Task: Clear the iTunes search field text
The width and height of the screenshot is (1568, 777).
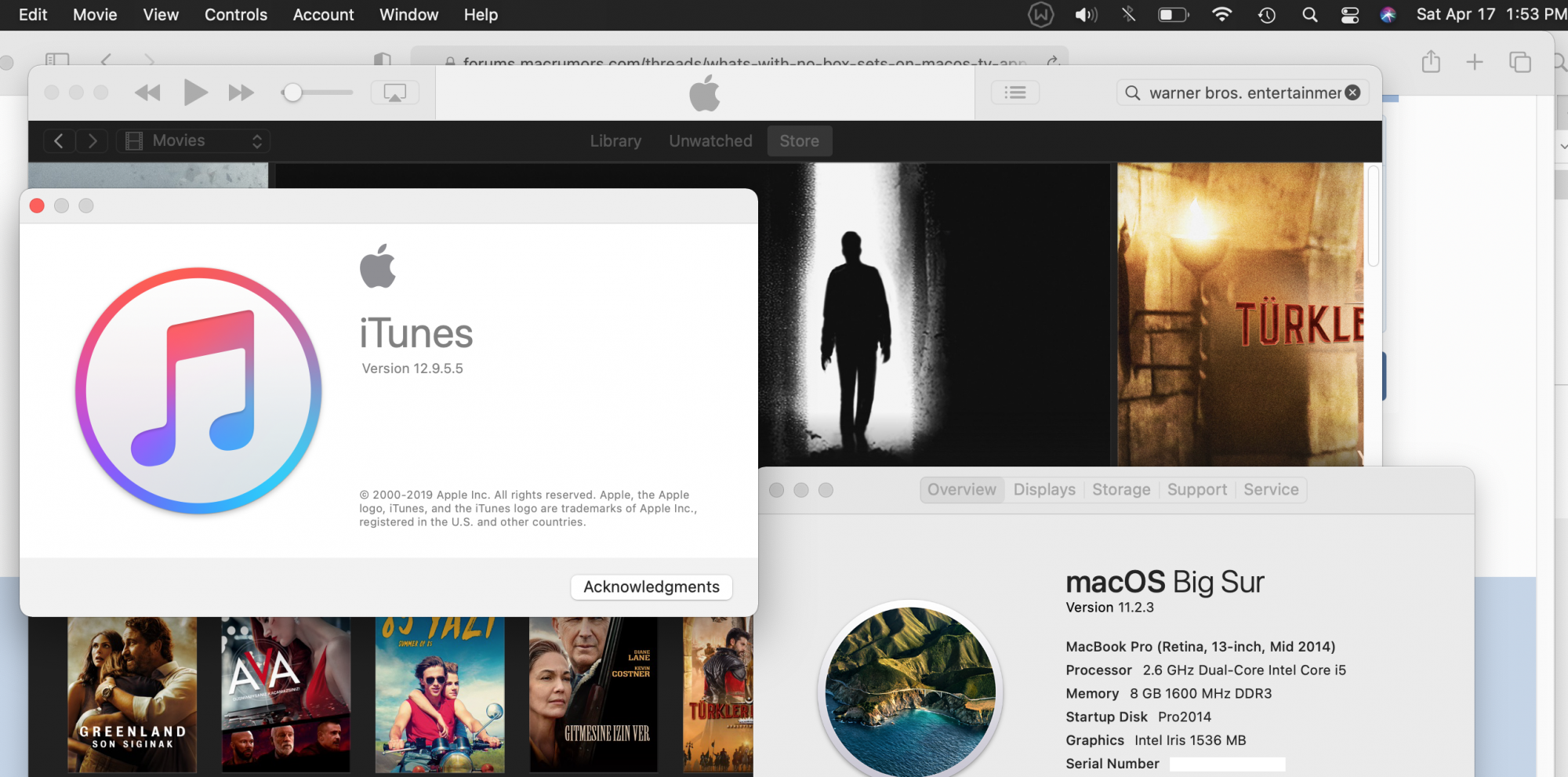Action: [x=1352, y=93]
